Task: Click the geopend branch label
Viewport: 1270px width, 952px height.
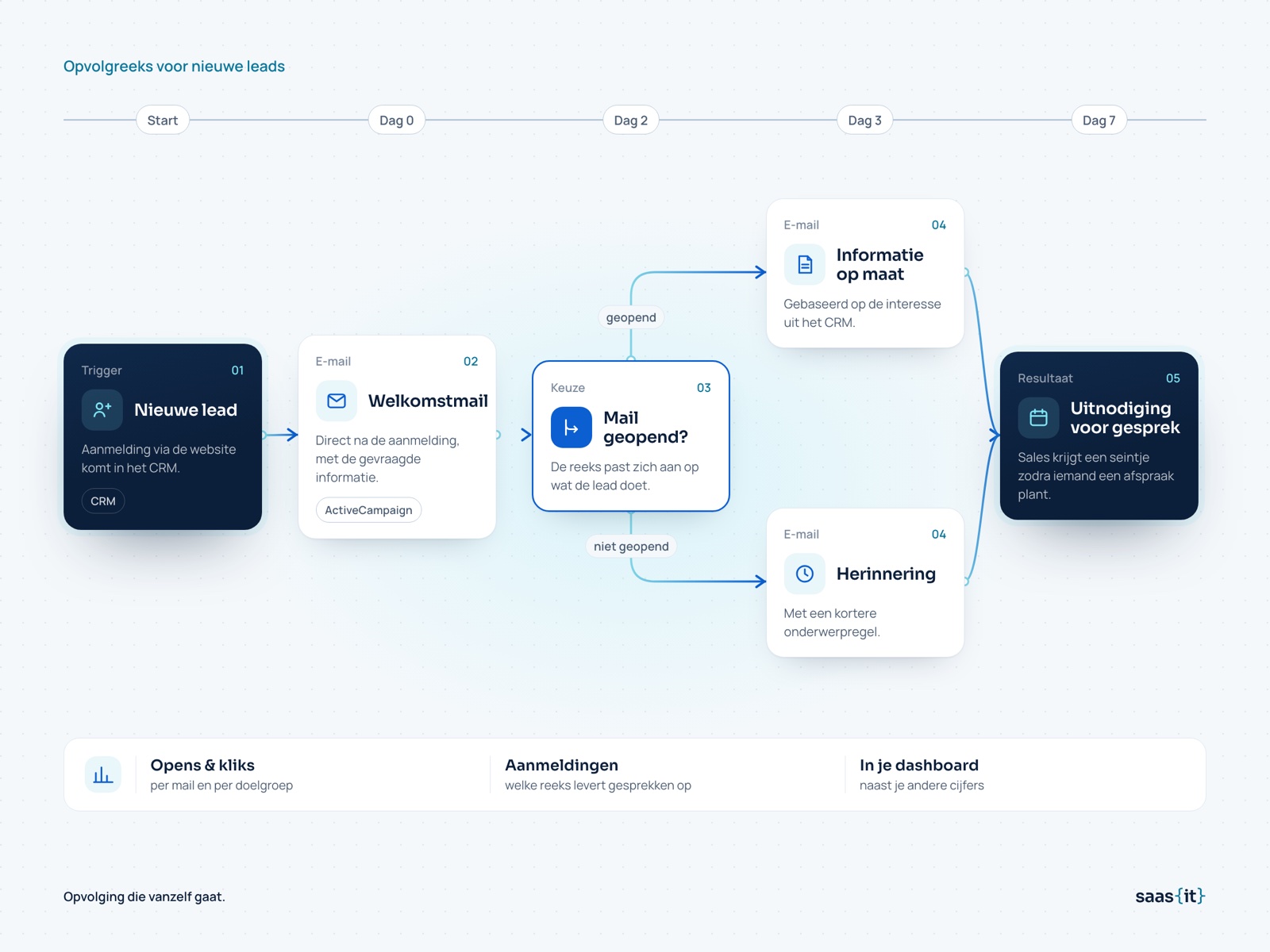Action: 631,317
